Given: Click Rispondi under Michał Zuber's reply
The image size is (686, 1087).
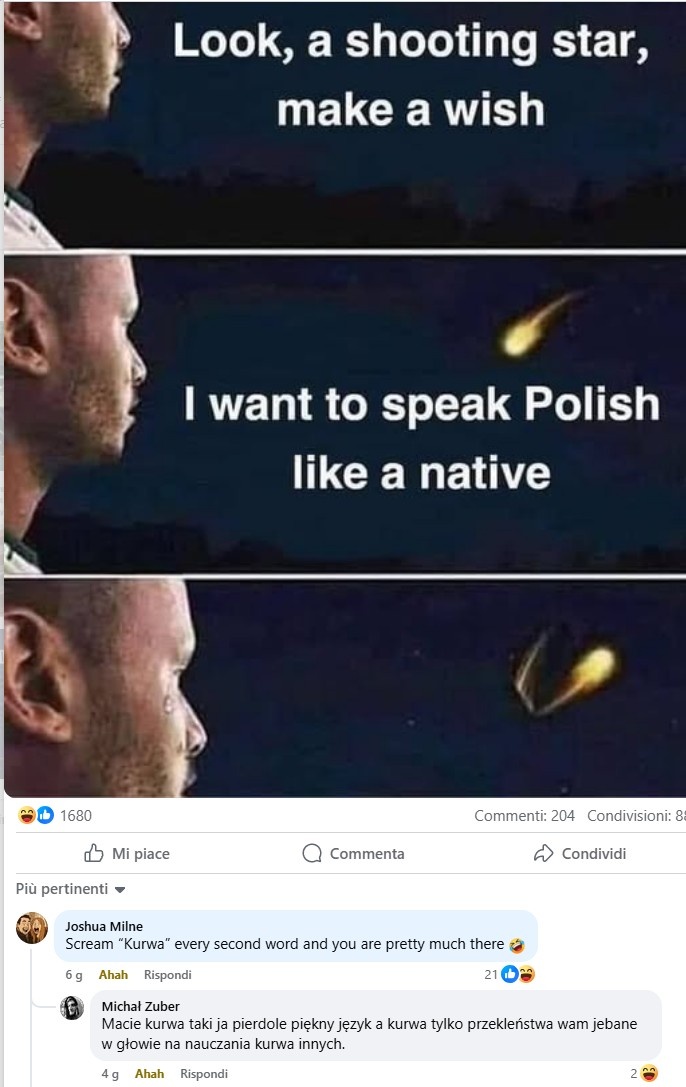Looking at the screenshot, I should [x=204, y=1074].
